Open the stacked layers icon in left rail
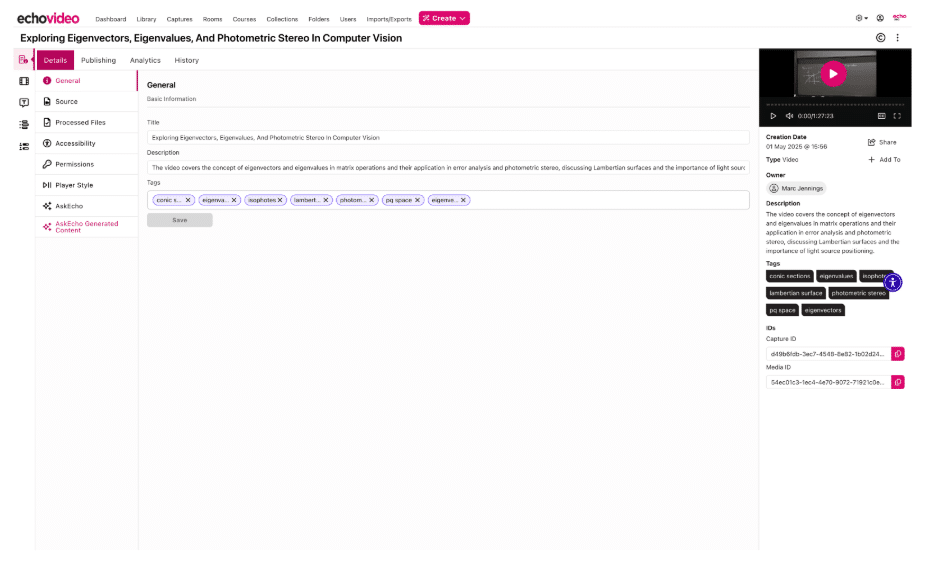This screenshot has height=572, width=936. (x=24, y=124)
